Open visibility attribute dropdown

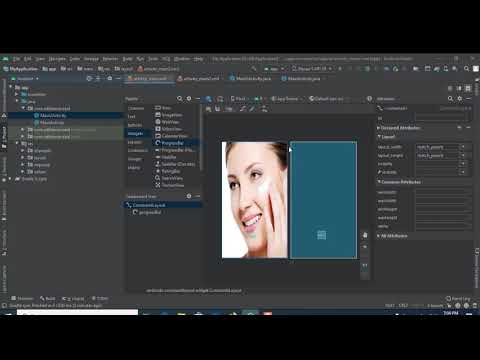(x=463, y=164)
